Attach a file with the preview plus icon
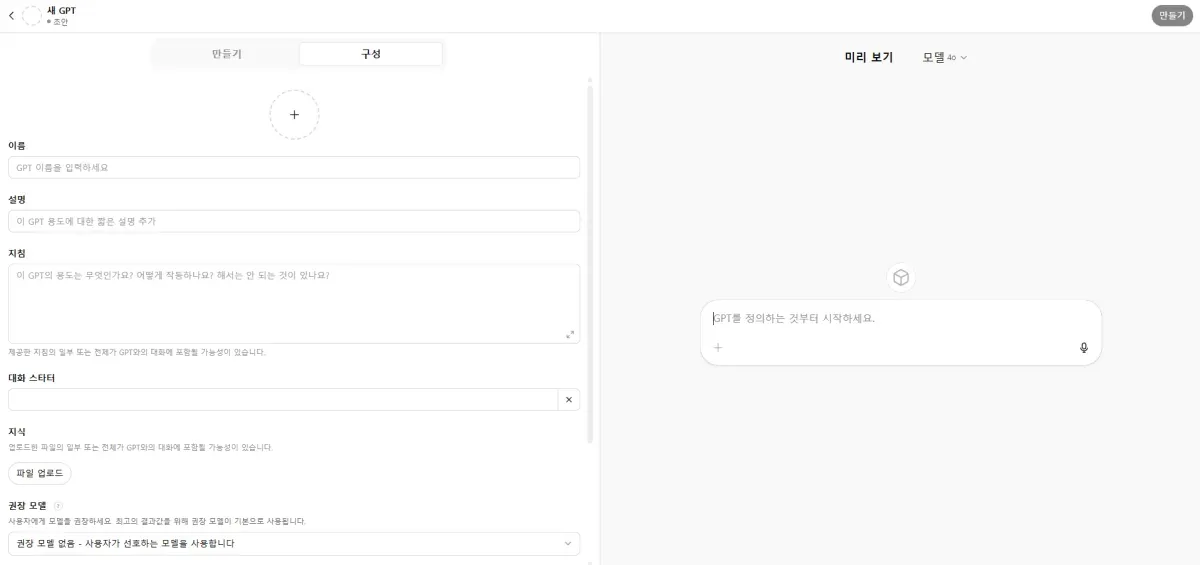 coord(718,348)
